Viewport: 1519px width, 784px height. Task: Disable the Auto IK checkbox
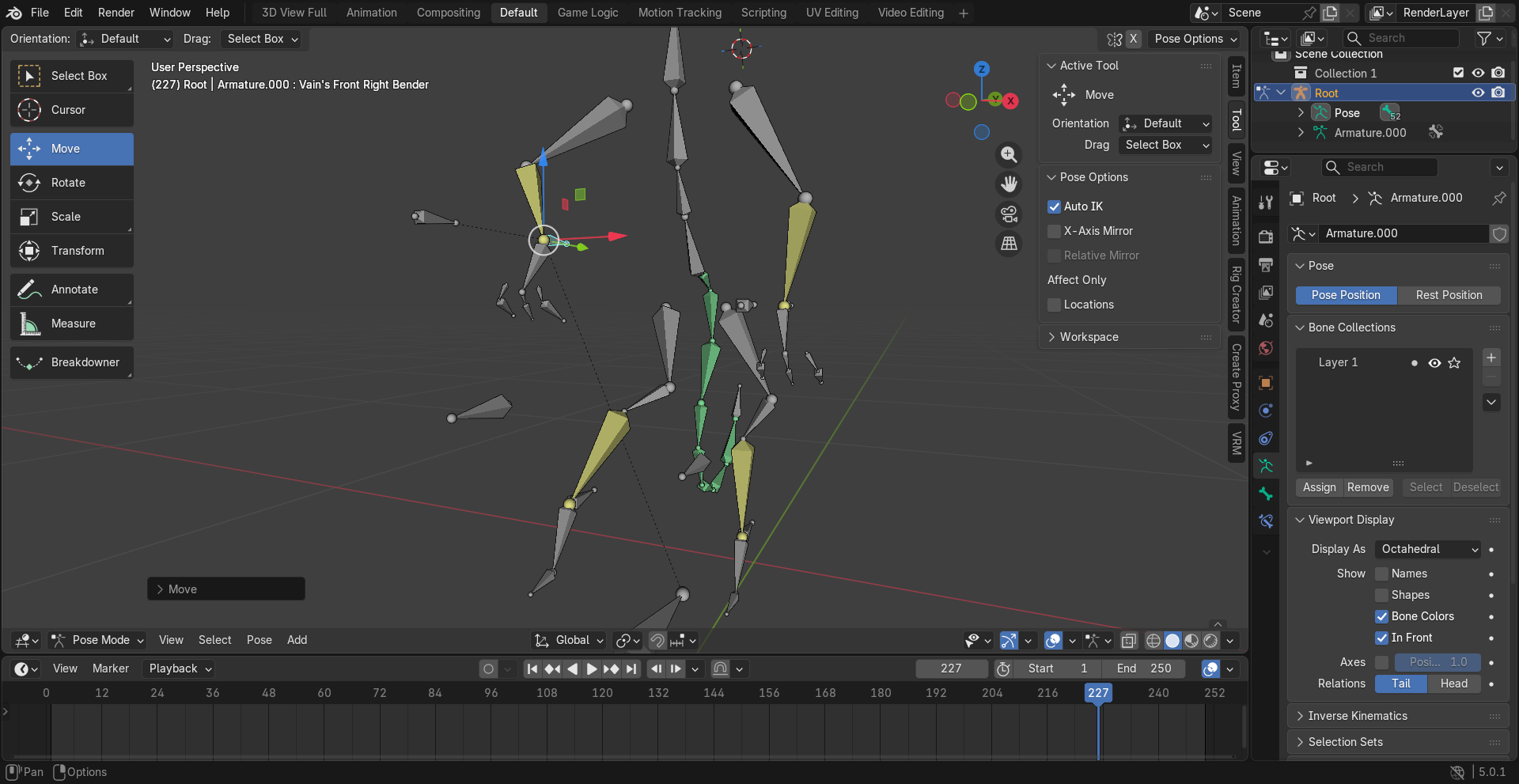[x=1054, y=206]
